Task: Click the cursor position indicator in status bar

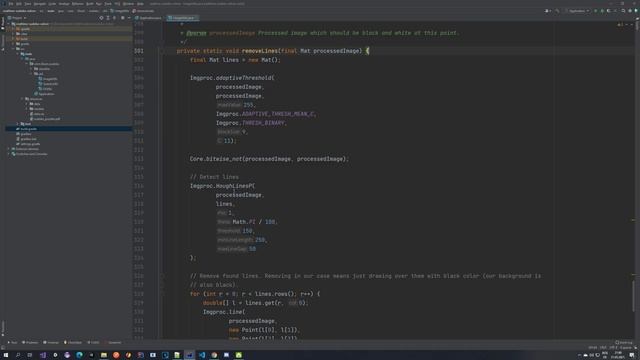Action: 593,347
